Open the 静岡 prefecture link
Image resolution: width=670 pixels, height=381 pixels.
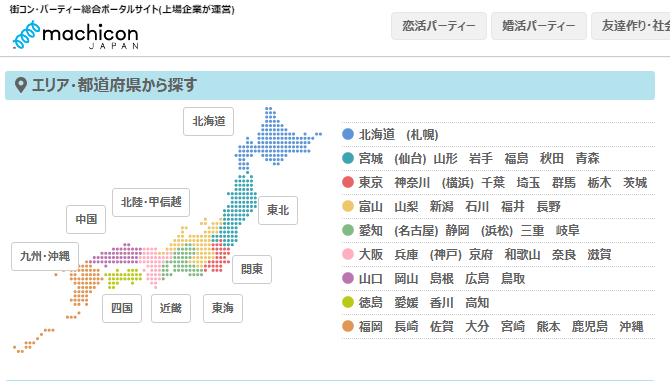tap(457, 231)
